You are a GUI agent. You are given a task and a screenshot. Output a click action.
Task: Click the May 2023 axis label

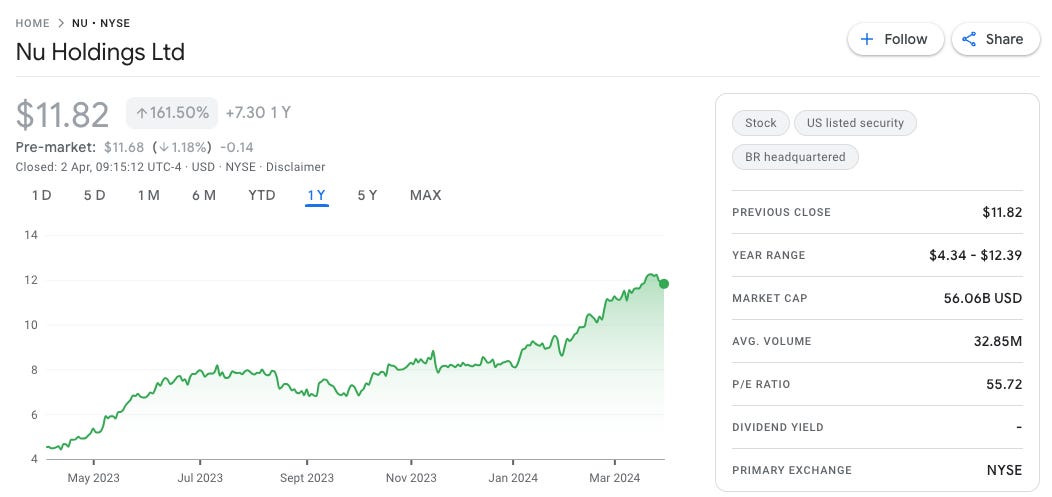[93, 478]
